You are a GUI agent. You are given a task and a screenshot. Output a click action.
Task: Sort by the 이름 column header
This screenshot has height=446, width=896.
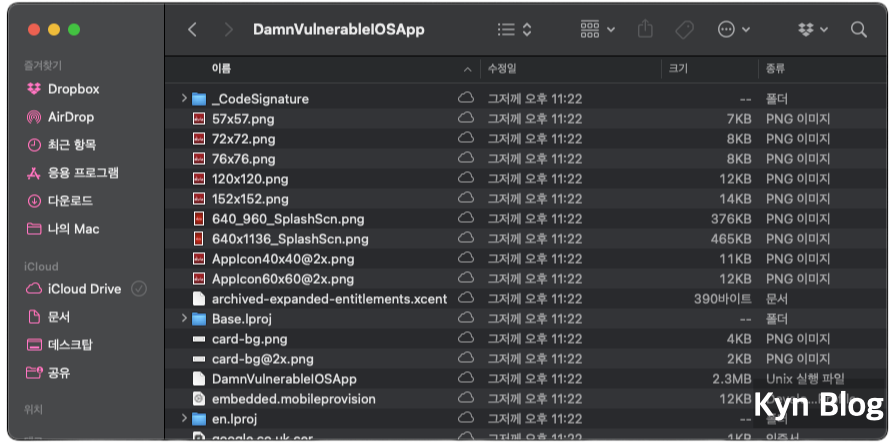click(x=221, y=69)
